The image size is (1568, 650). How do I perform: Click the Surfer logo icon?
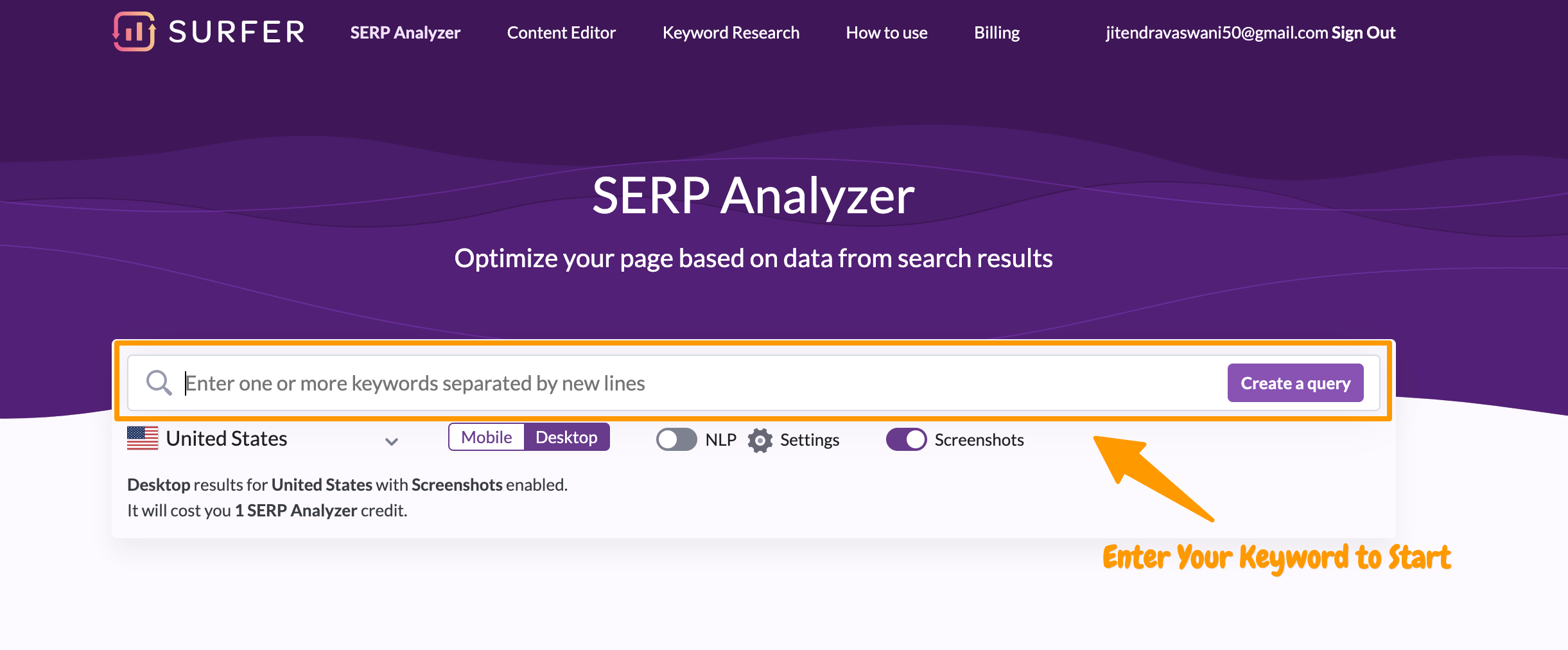(x=134, y=31)
